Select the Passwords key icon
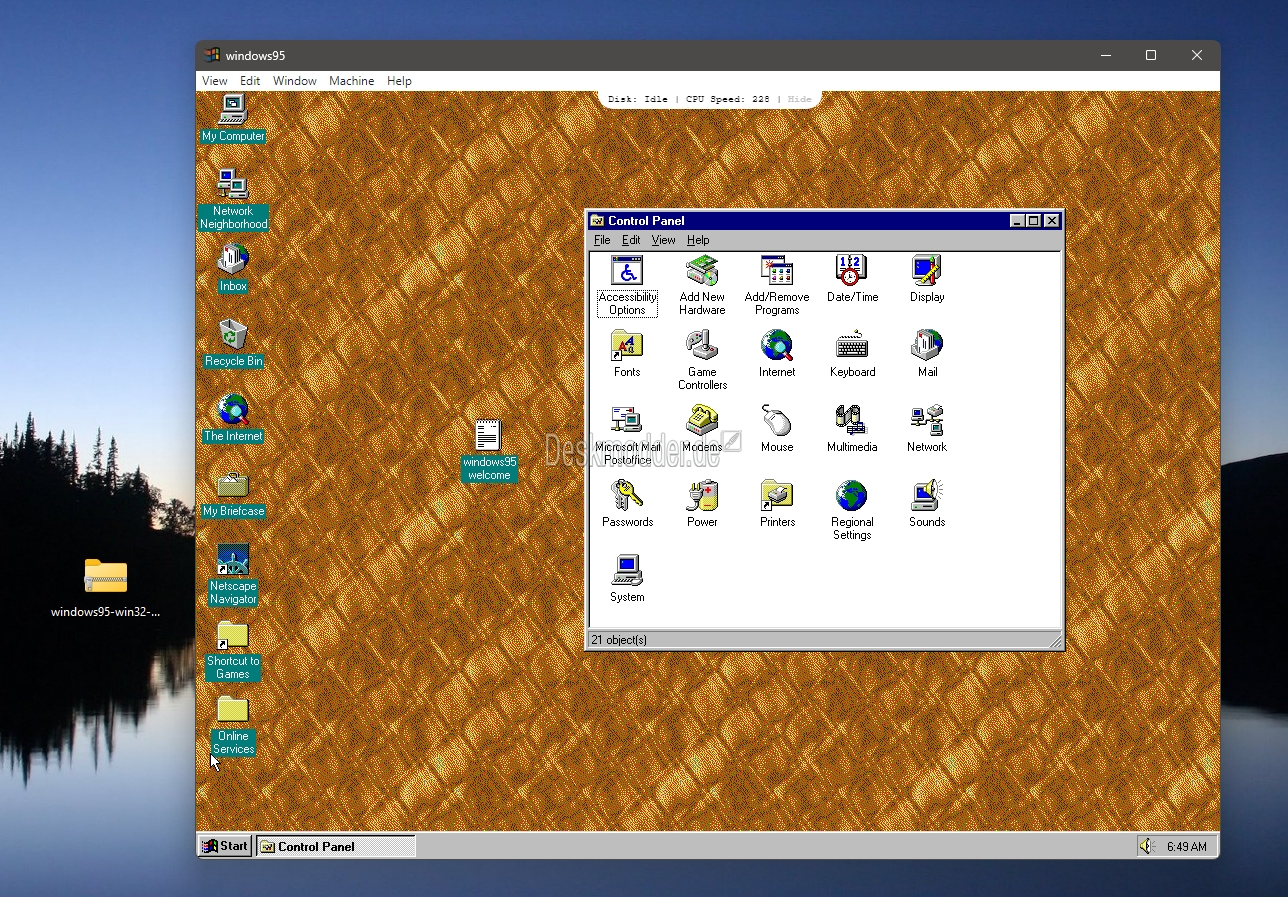Viewport: 1288px width, 897px height. tap(627, 496)
